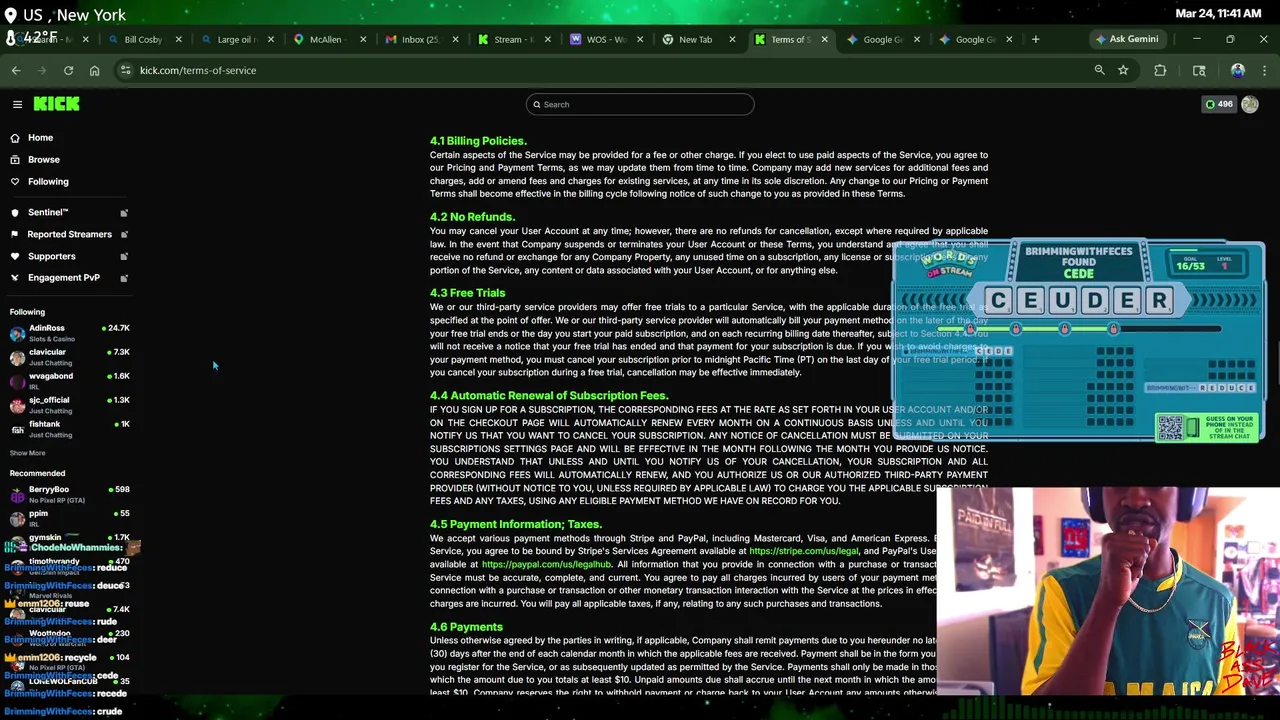Click '4.4 Automatic Renewal of Subscription Fees.' heading
Image resolution: width=1280 pixels, height=720 pixels.
549,396
